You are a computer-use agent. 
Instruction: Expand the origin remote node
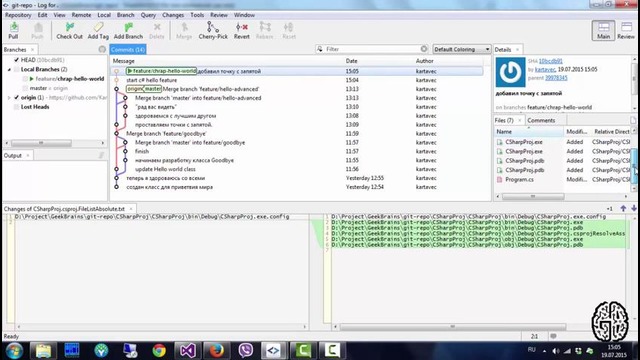(9, 98)
